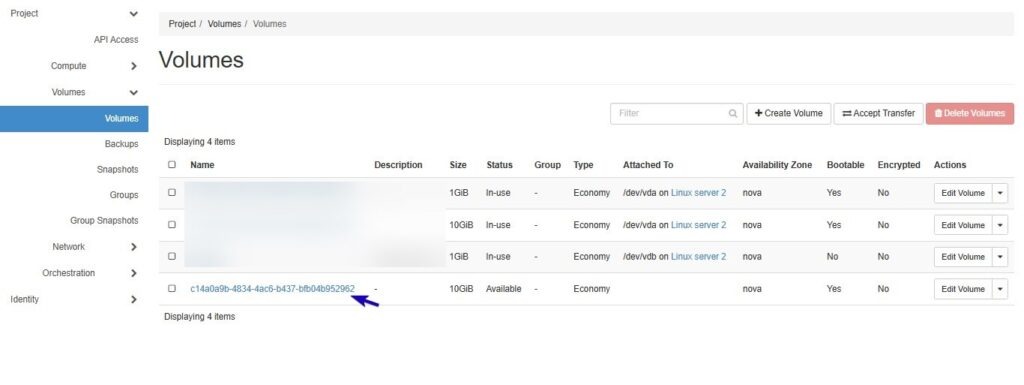Image resolution: width=1024 pixels, height=385 pixels.
Task: Click the Name column header
Action: coord(202,165)
